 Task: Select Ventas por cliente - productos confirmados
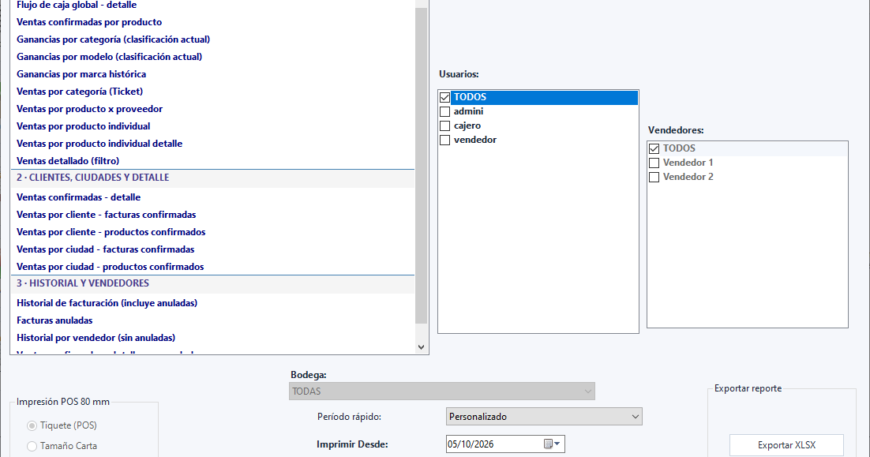(111, 232)
